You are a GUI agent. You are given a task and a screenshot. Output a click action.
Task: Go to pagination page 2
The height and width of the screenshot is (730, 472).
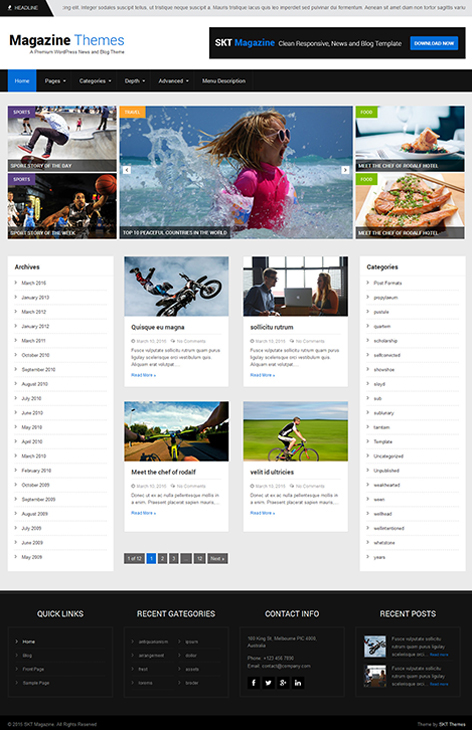click(x=162, y=558)
